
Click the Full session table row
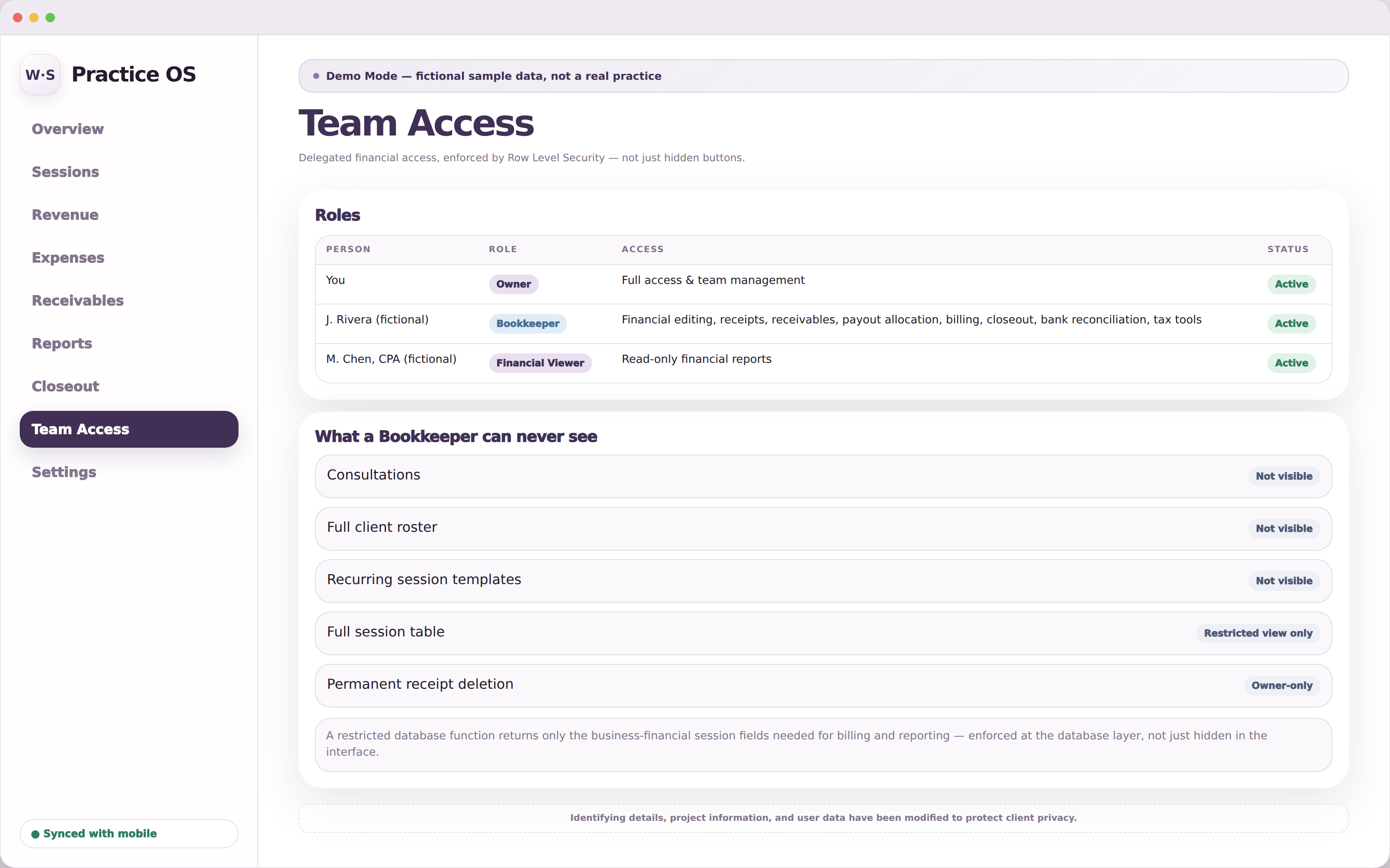(823, 633)
